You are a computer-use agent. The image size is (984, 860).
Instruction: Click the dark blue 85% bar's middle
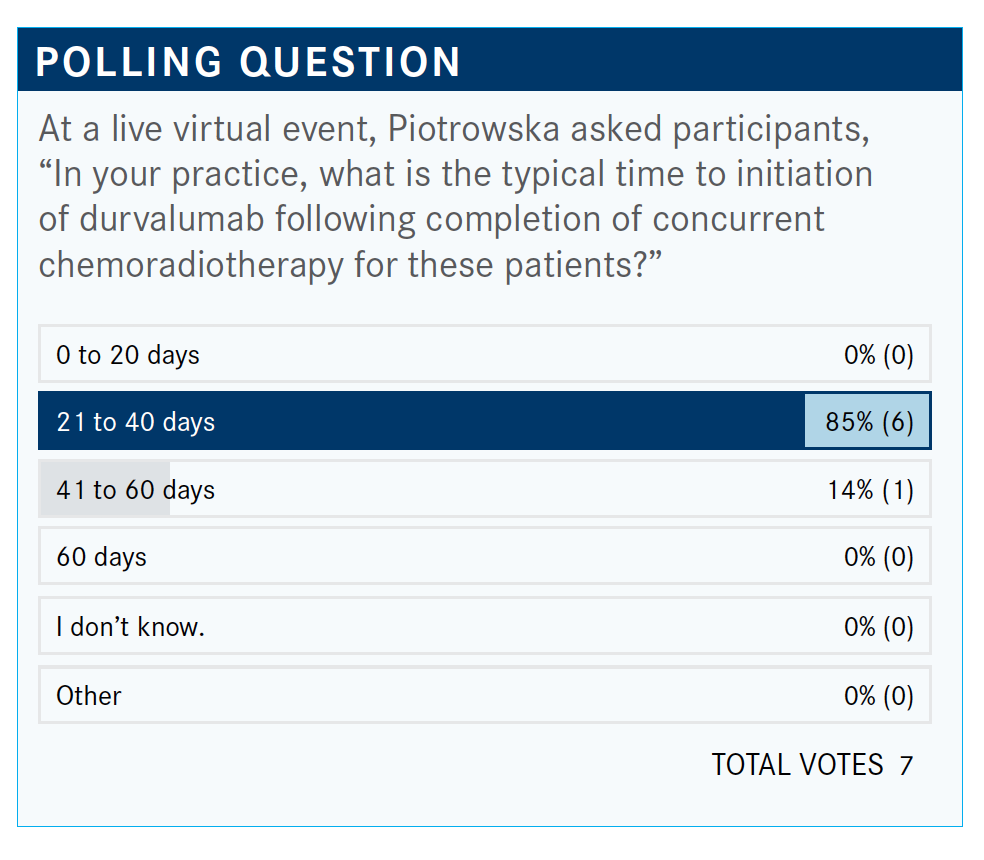[420, 422]
